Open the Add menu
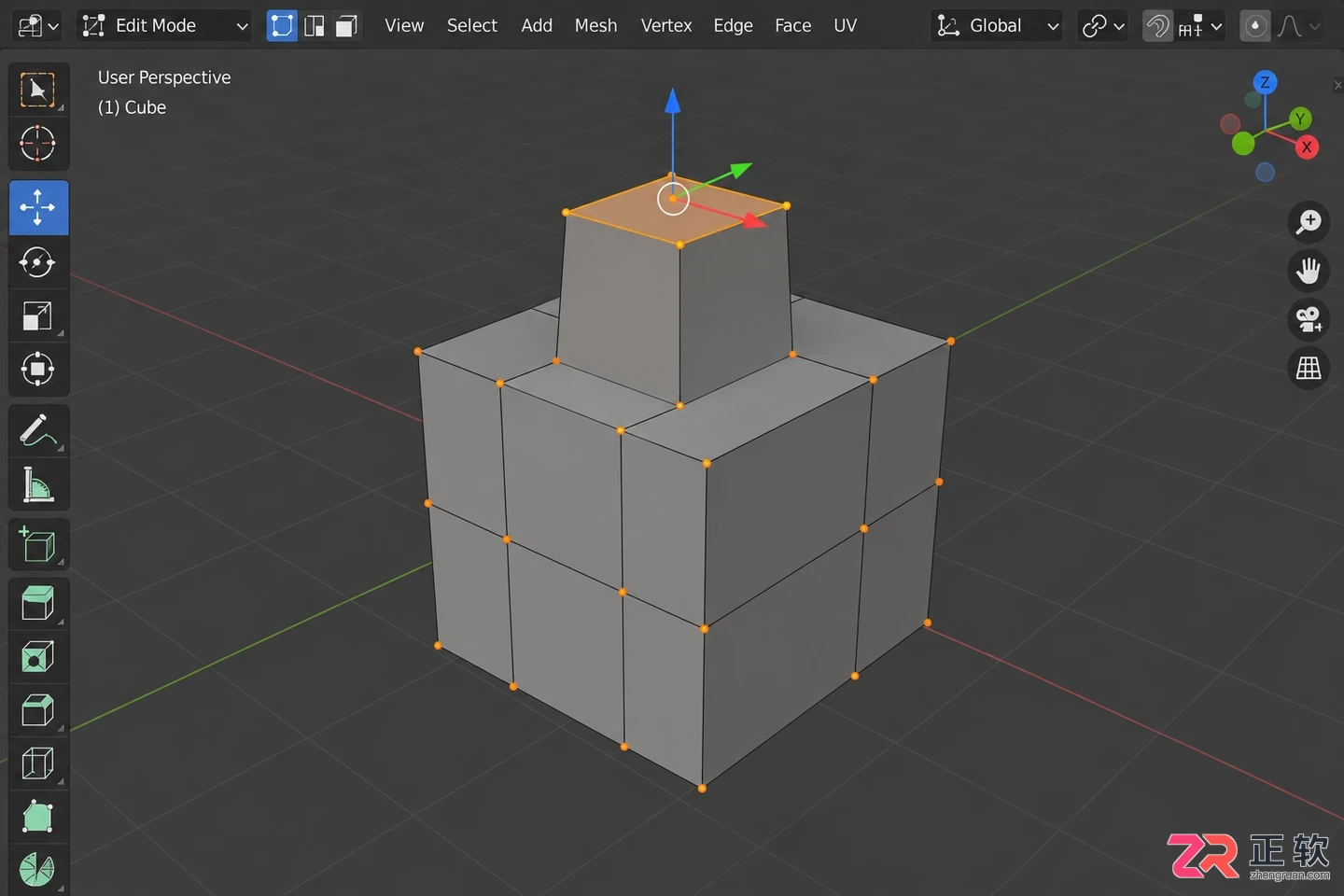Viewport: 1344px width, 896px height. pyautogui.click(x=537, y=26)
